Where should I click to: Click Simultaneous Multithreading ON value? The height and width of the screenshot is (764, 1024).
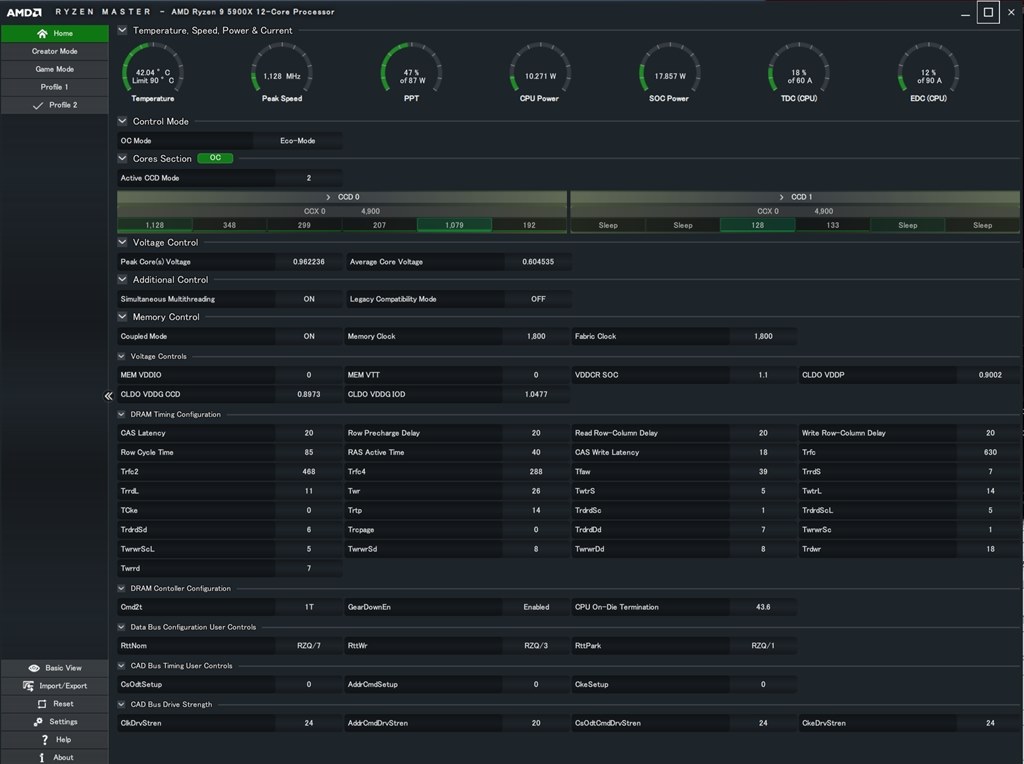[x=309, y=299]
